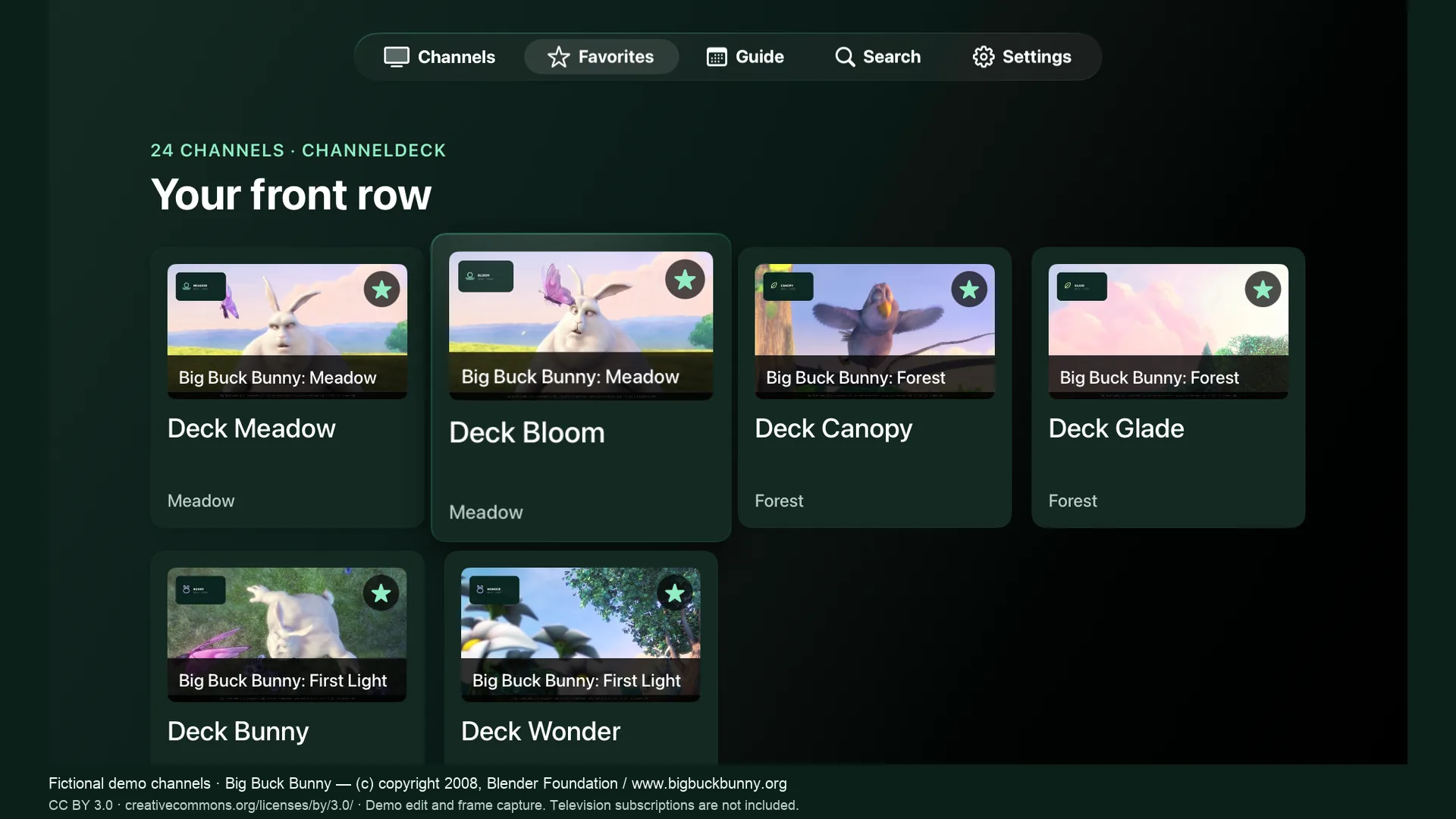
Task: Click the Meadow category under Deck Meadow
Action: coord(201,500)
